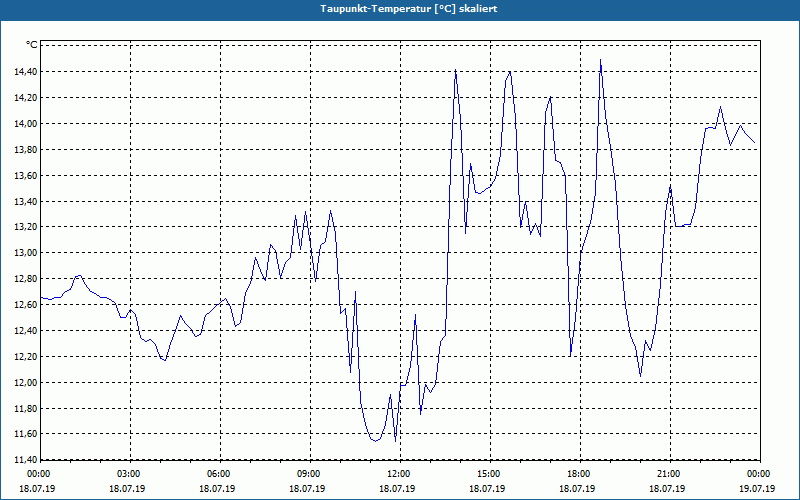Click the 12,40 y-axis label

tap(26, 331)
